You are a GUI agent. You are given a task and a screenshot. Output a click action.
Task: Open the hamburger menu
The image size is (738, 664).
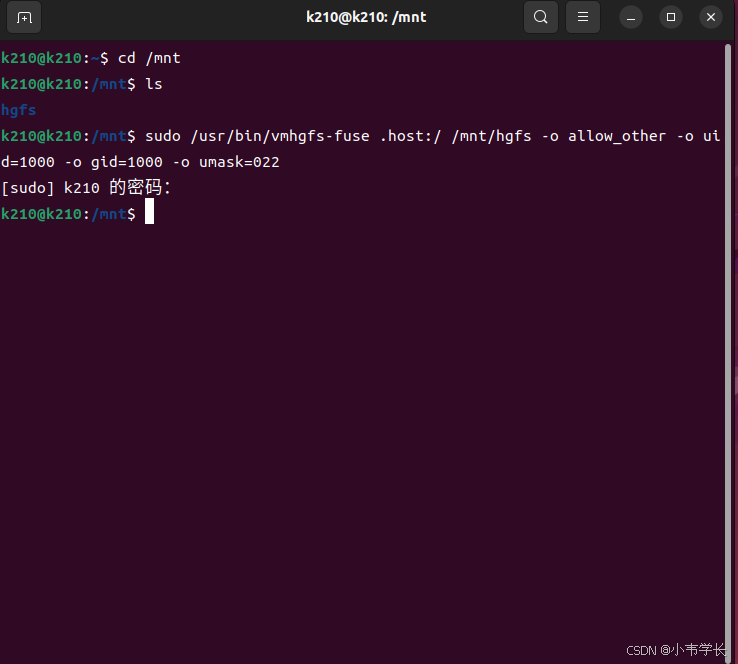[583, 17]
